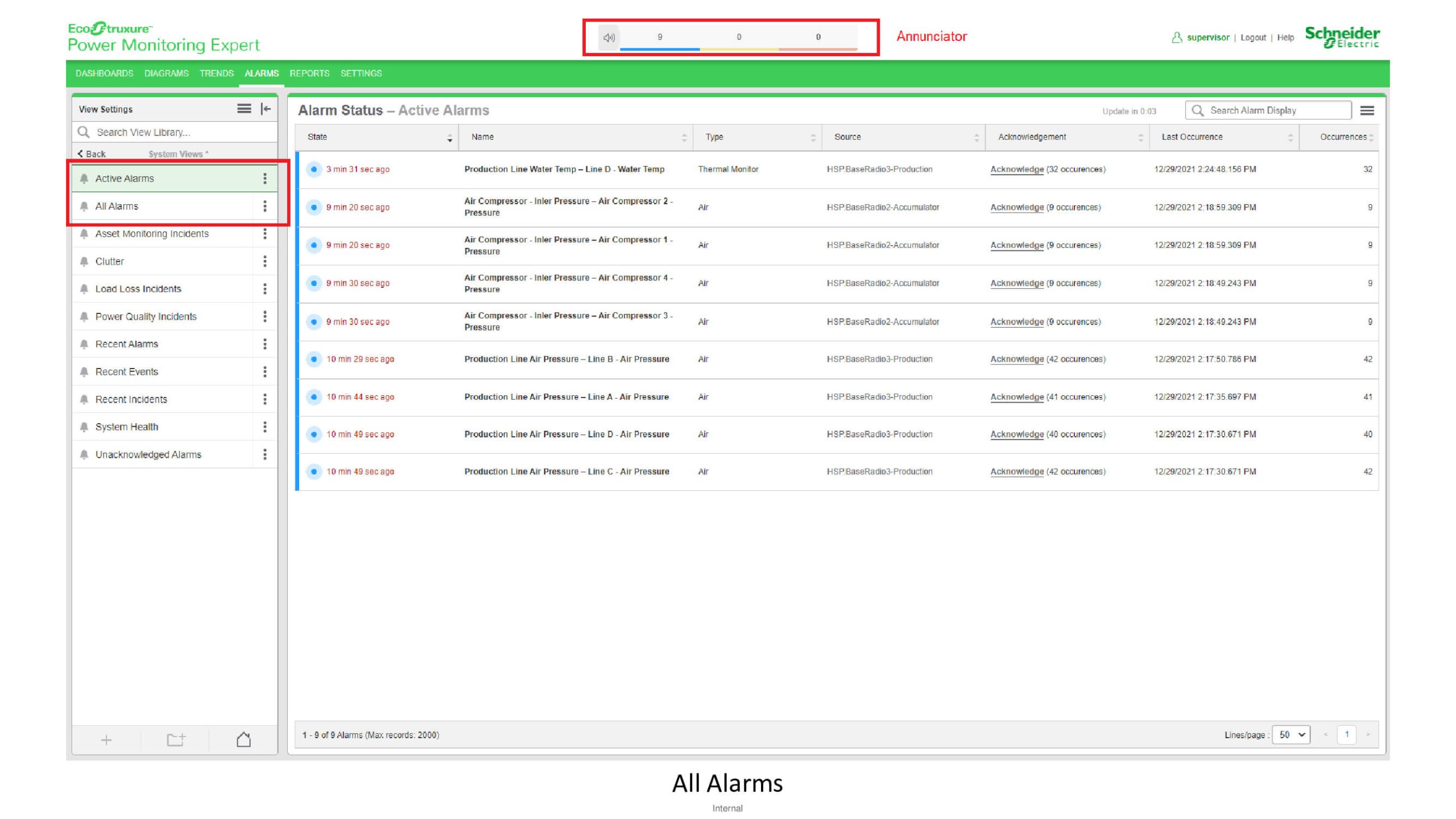Click the add new view plus icon
This screenshot has height=819, width=1456.
[x=106, y=740]
